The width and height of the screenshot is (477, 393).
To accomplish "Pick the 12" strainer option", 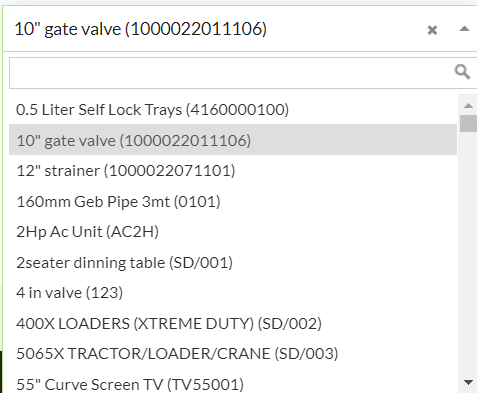I will [233, 171].
